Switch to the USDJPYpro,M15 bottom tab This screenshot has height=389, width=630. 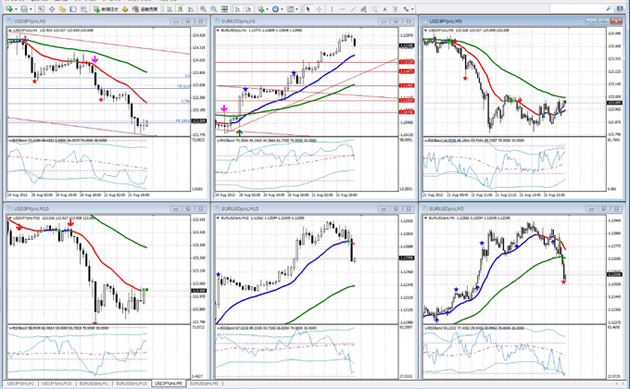[57, 383]
